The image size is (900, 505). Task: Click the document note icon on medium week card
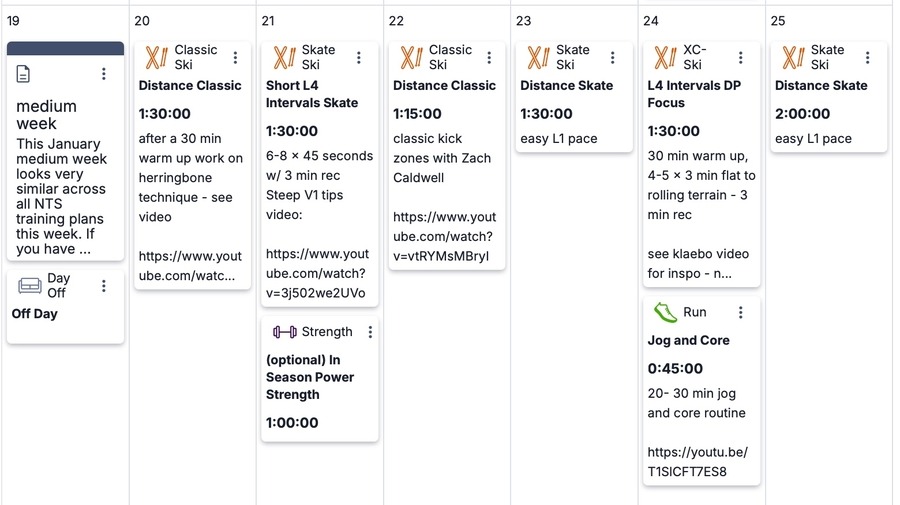tap(24, 74)
